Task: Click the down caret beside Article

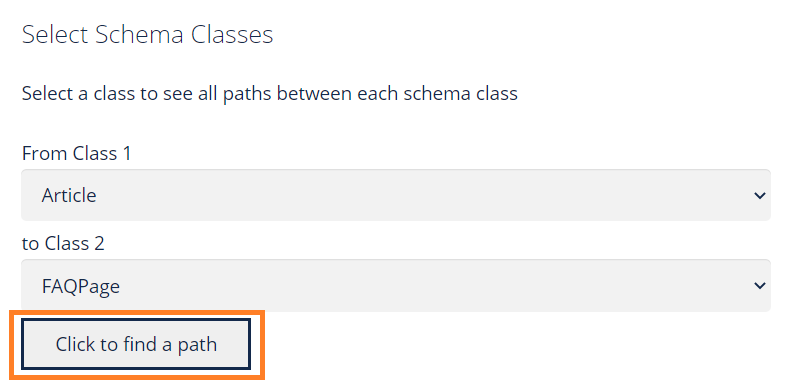Action: click(759, 195)
